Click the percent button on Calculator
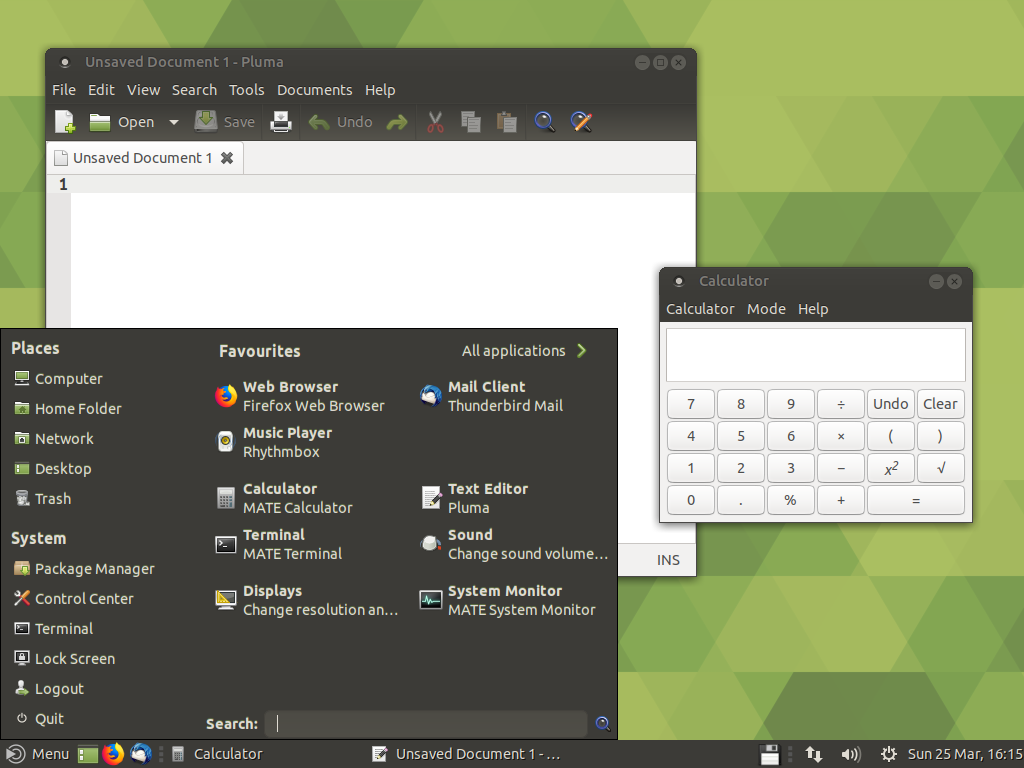 pyautogui.click(x=790, y=500)
